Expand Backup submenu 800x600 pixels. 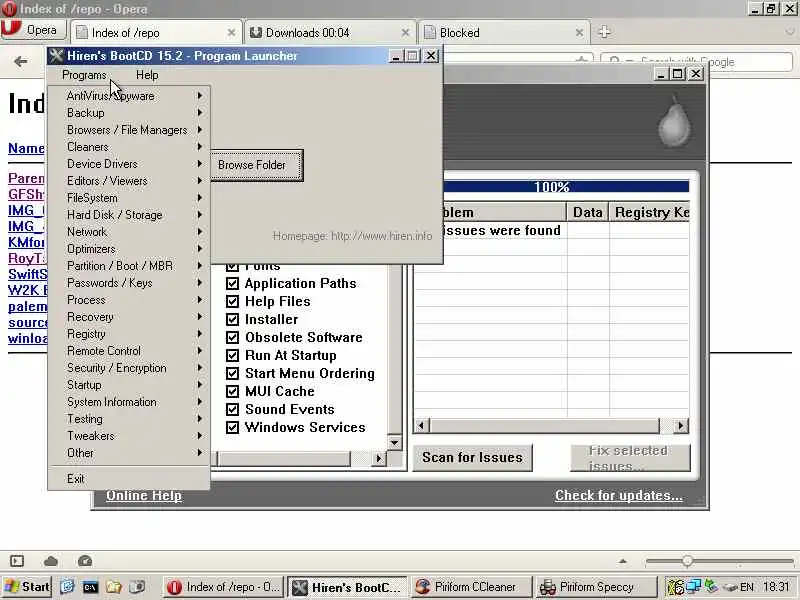[x=129, y=113]
